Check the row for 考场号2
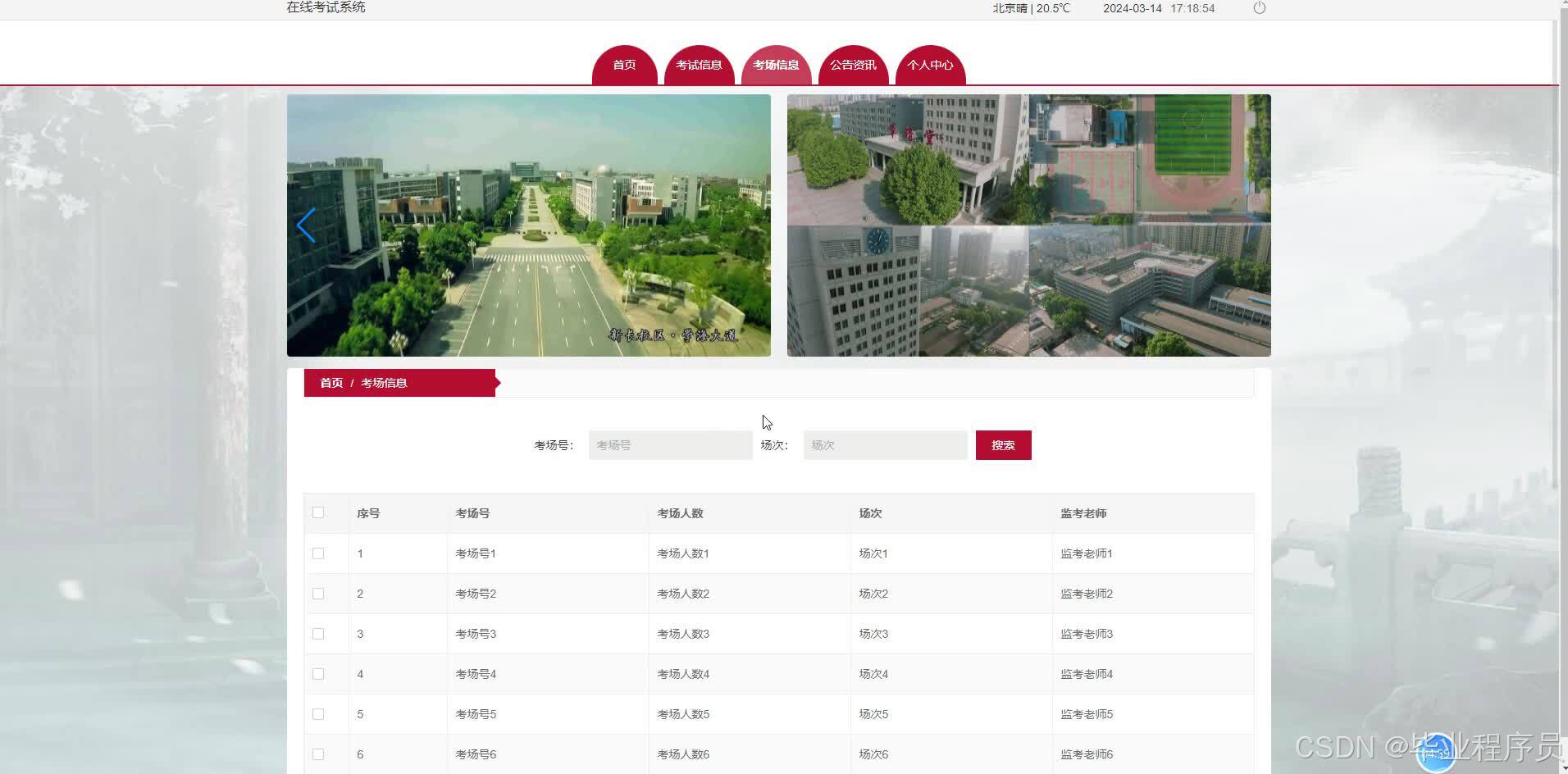The width and height of the screenshot is (1568, 774). click(318, 594)
